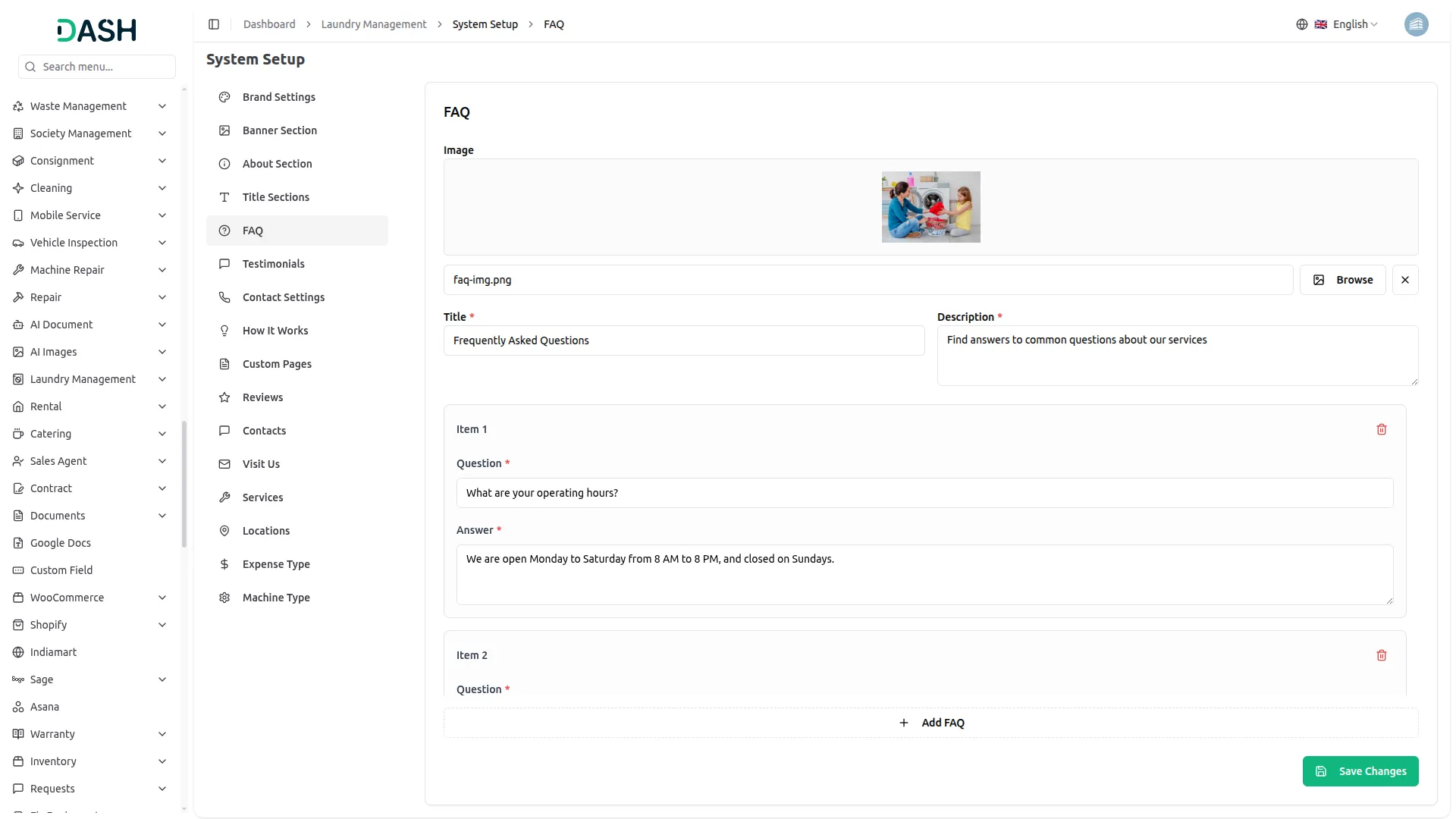Select the Contact Settings phone icon
Viewport: 1456px width, 819px height.
224,297
